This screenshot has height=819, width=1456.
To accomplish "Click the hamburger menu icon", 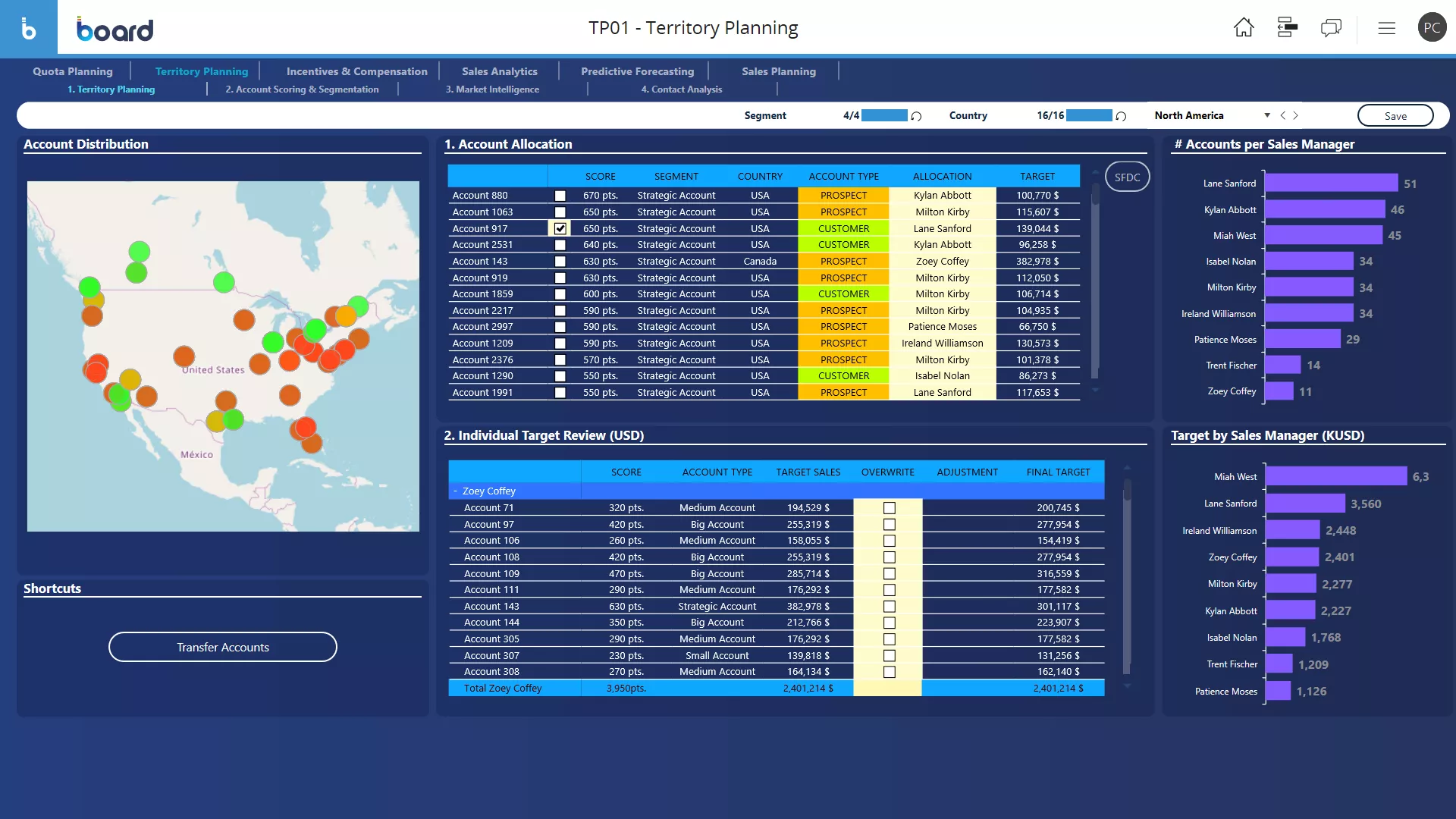I will (1386, 27).
